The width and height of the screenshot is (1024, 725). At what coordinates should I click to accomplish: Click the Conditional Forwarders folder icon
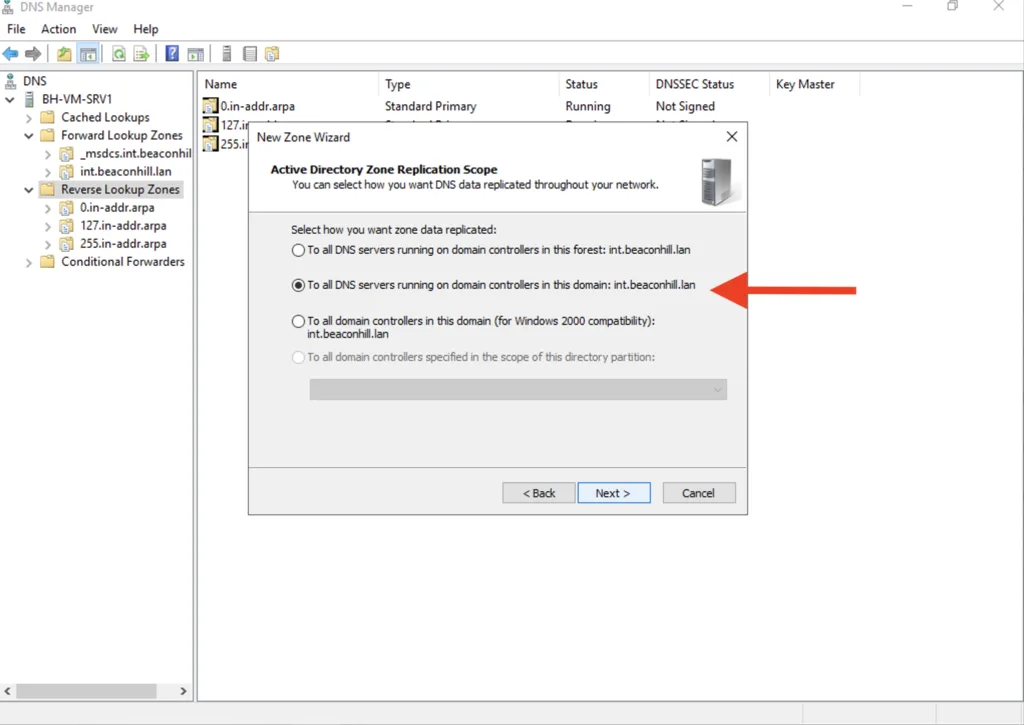tap(47, 262)
